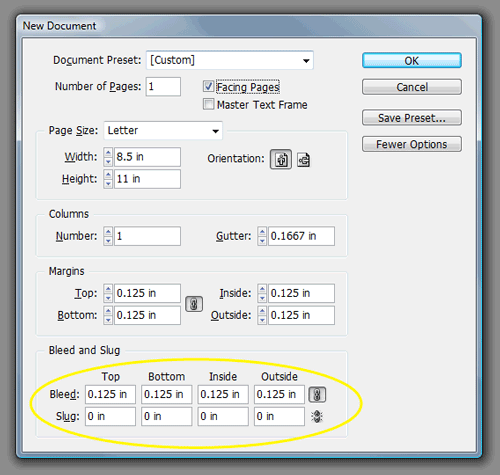Toggle the margins chain link icon

[x=194, y=304]
